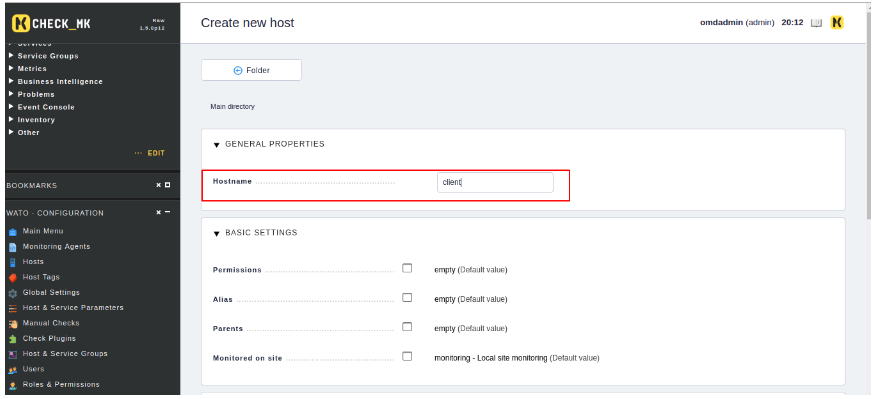Click the Monitoring Agents icon
Screen dimensions: 878x399
(13, 247)
